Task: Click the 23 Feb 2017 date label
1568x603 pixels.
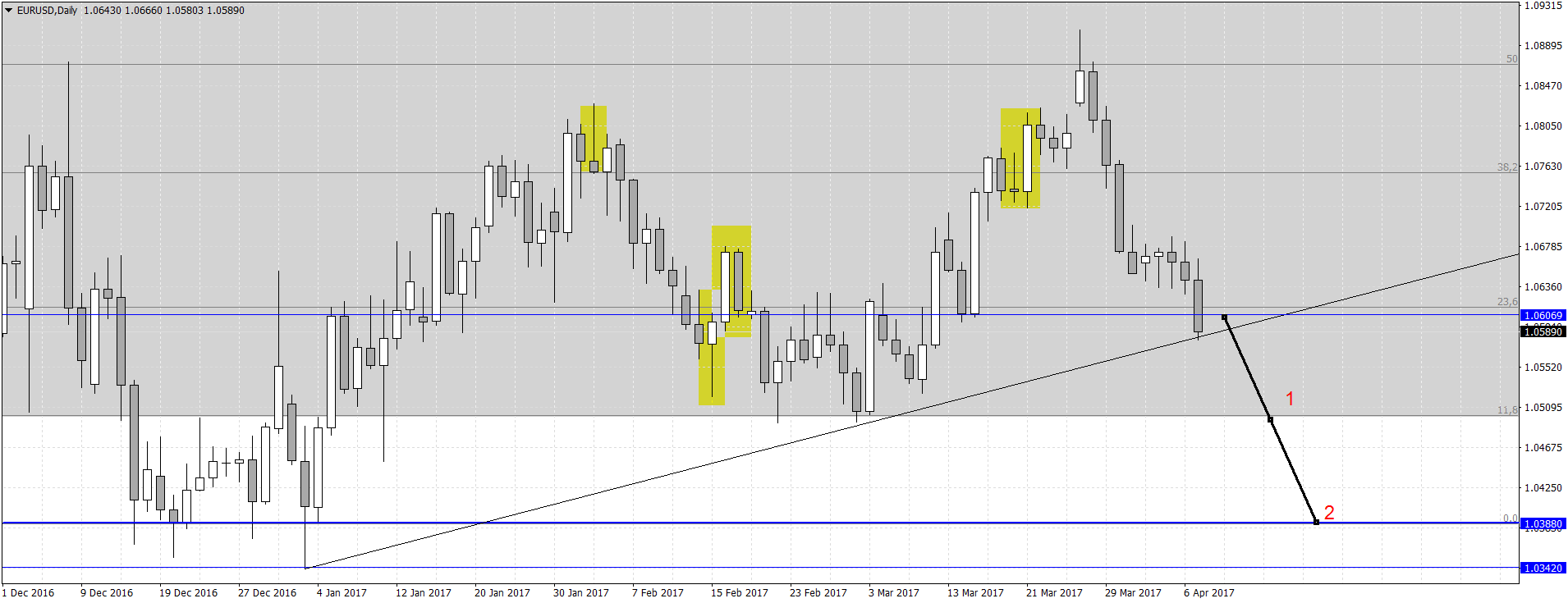Action: [x=818, y=593]
